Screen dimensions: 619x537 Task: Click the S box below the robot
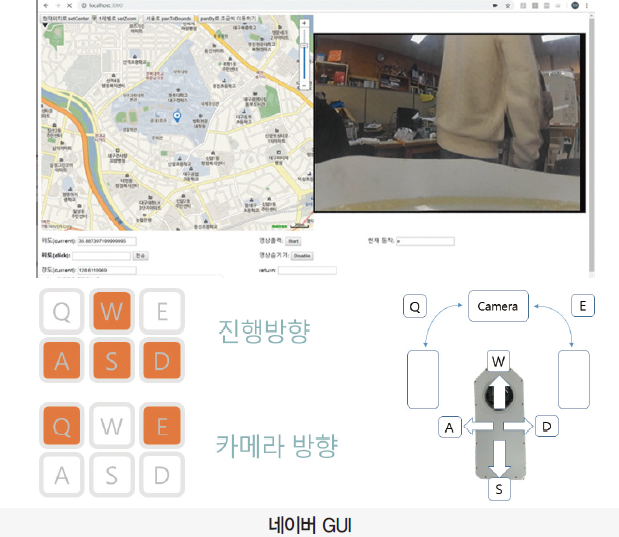499,489
